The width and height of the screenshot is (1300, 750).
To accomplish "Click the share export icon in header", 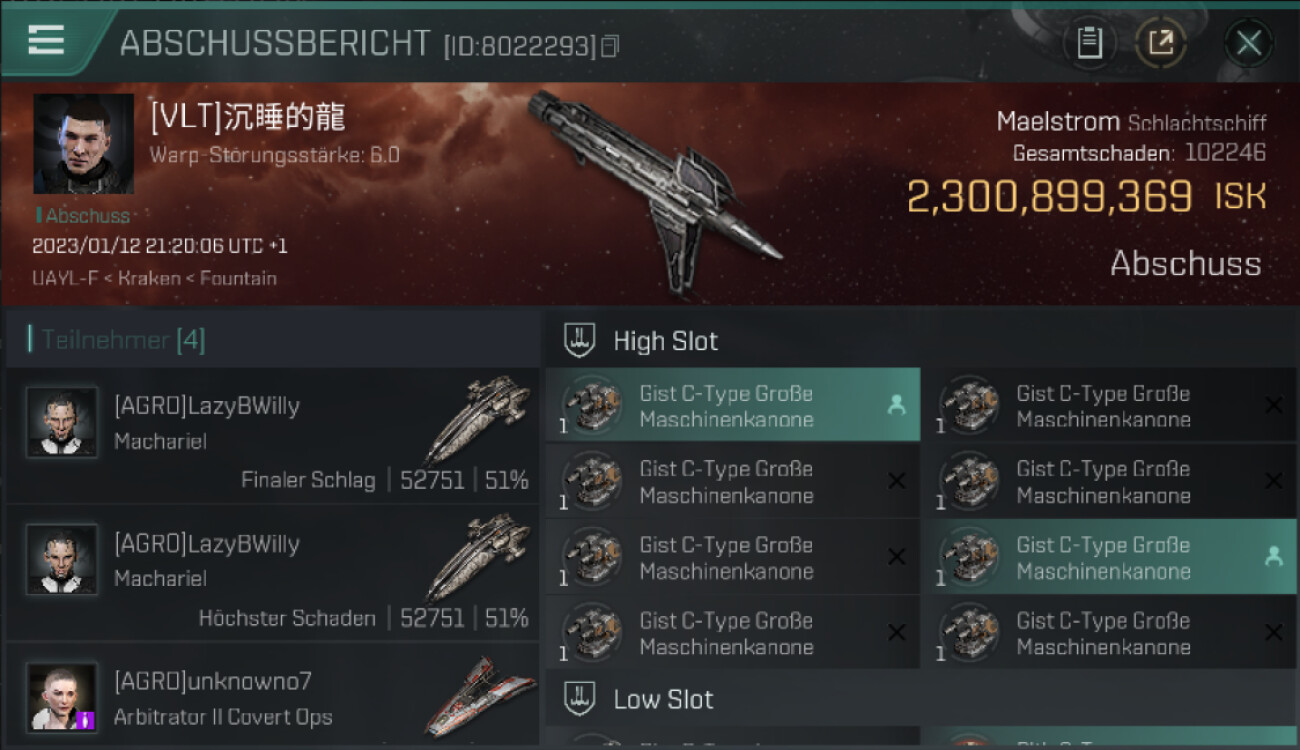I will point(1160,43).
